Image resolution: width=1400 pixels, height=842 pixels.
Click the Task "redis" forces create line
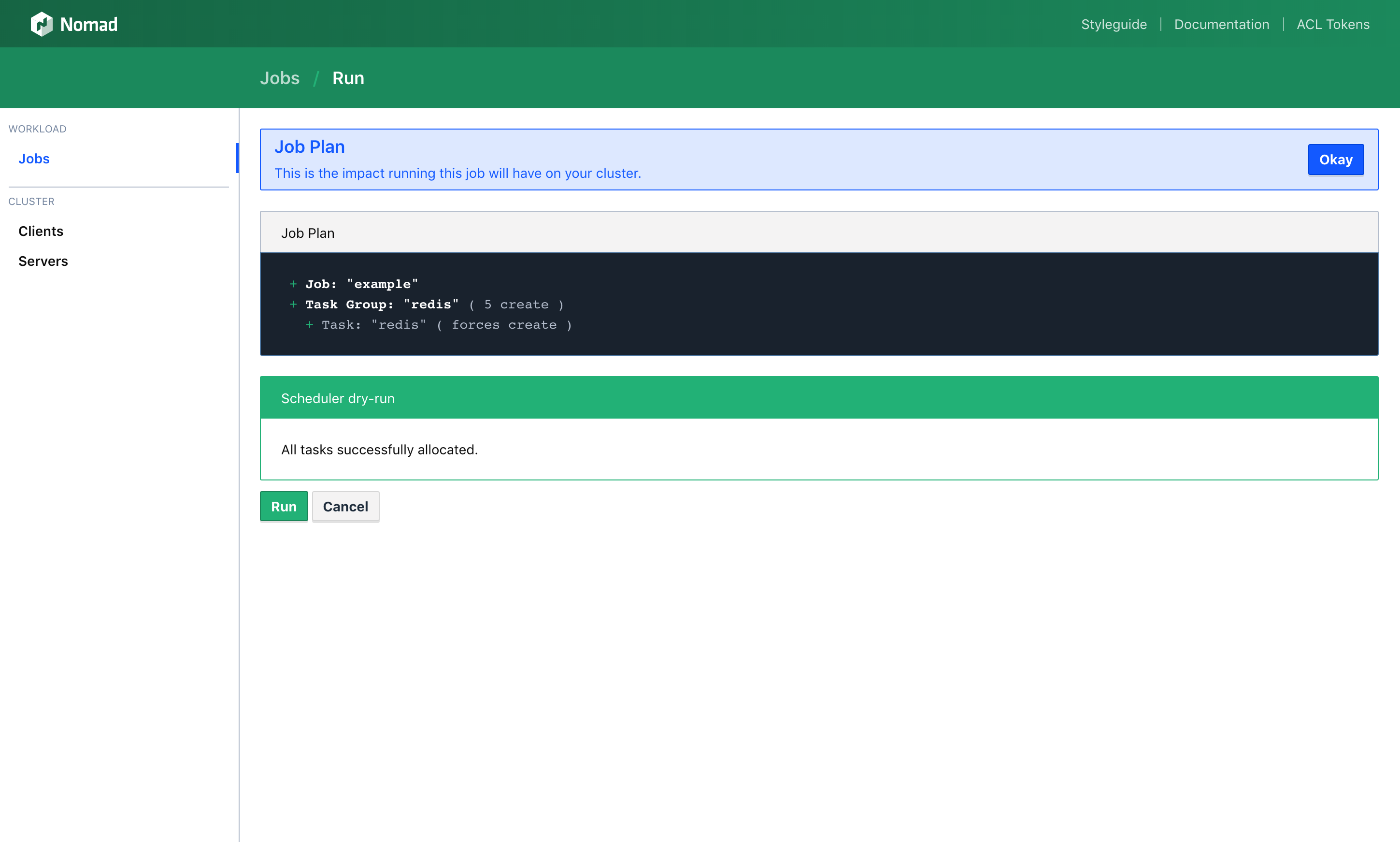click(x=439, y=324)
